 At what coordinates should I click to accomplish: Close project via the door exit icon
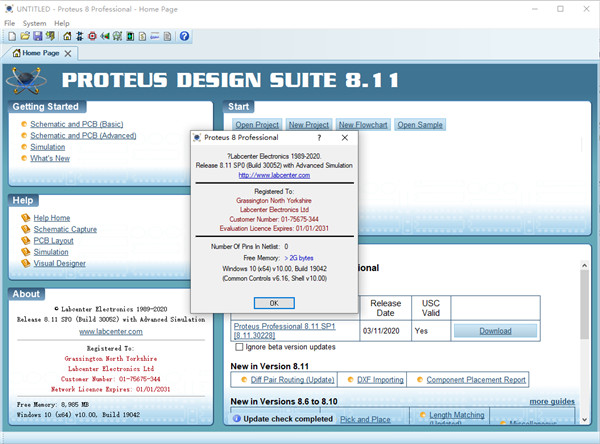tap(50, 36)
